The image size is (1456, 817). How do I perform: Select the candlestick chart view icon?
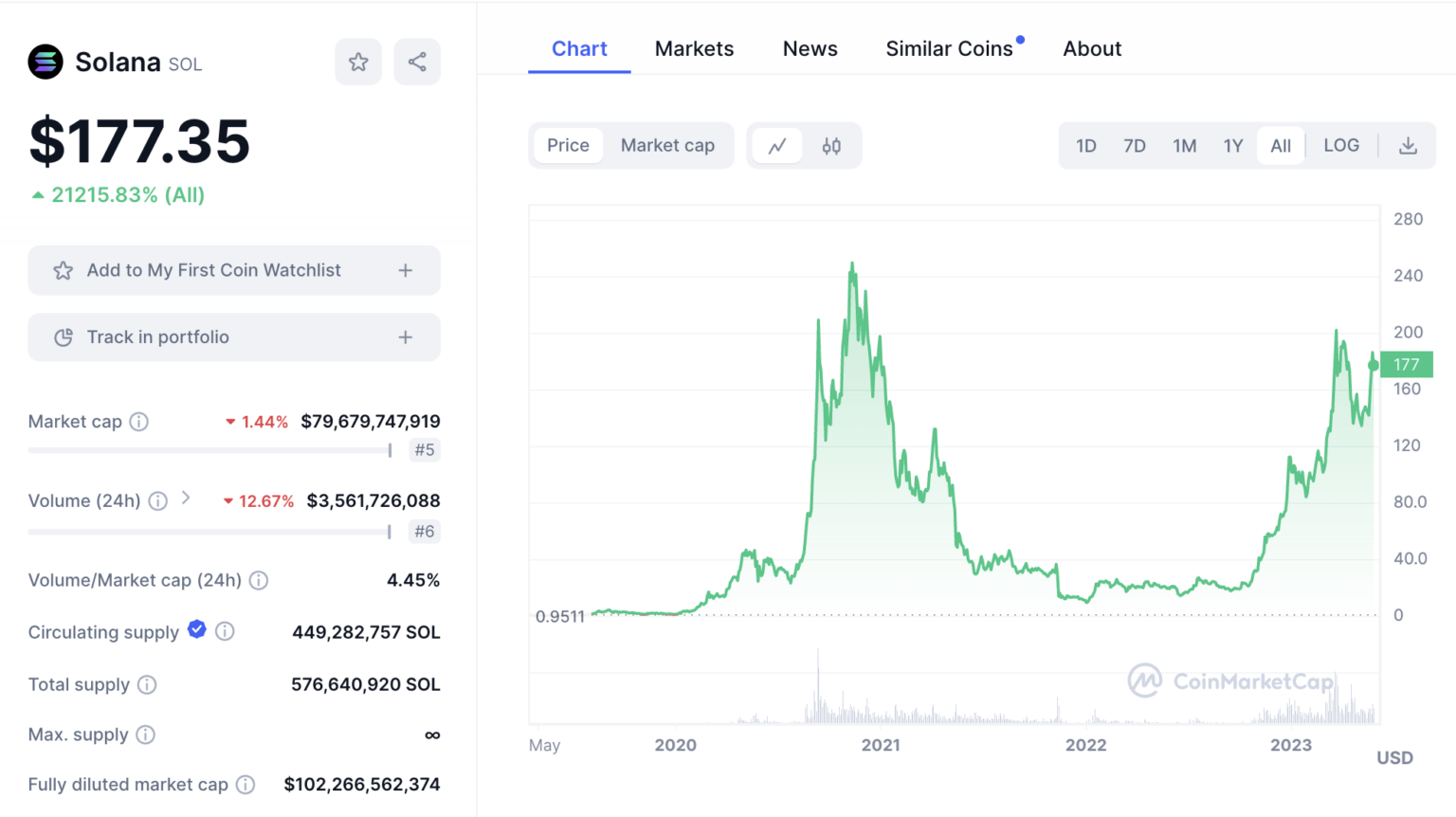click(831, 145)
